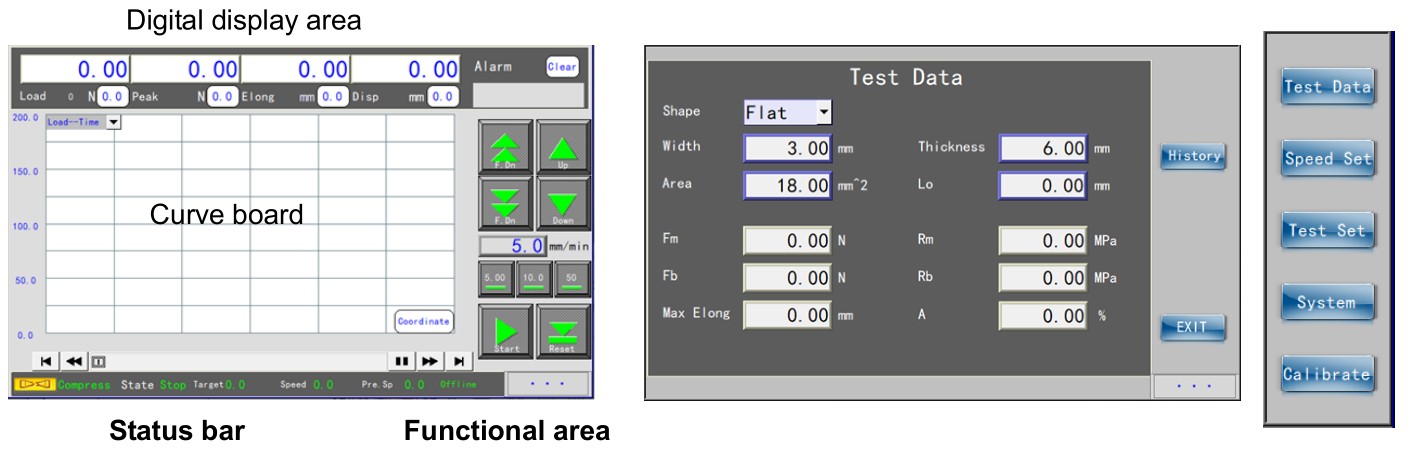Select the 5.00 speed preset
Image resolution: width=1417 pixels, height=462 pixels.
point(495,279)
